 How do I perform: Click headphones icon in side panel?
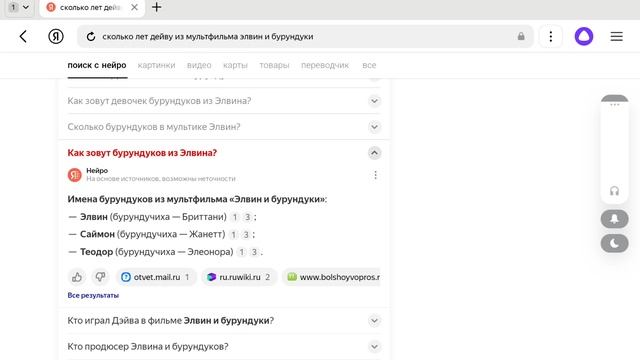614,191
